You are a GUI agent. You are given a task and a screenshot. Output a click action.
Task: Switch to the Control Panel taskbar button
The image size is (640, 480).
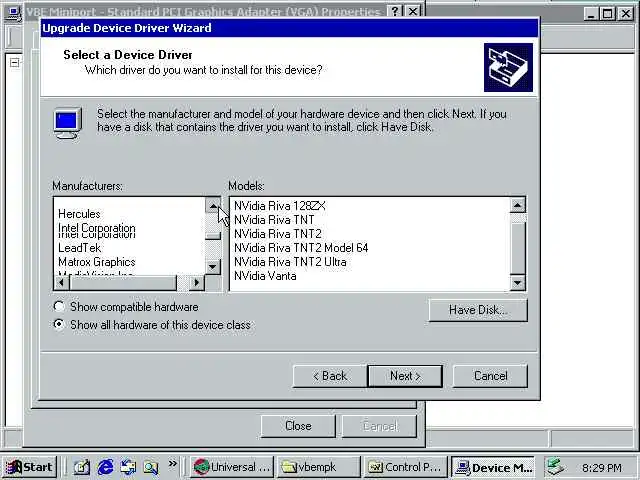coord(404,467)
